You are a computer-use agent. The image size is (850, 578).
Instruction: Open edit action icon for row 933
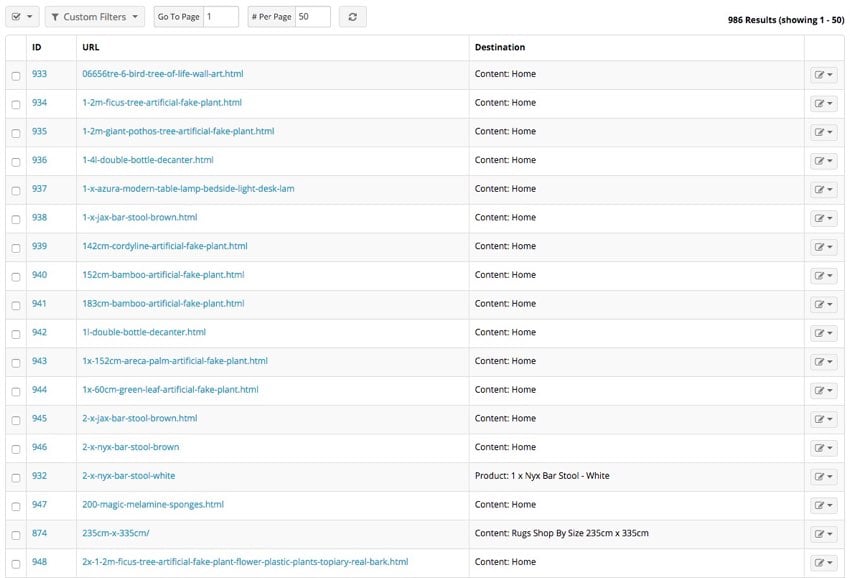[x=823, y=75]
